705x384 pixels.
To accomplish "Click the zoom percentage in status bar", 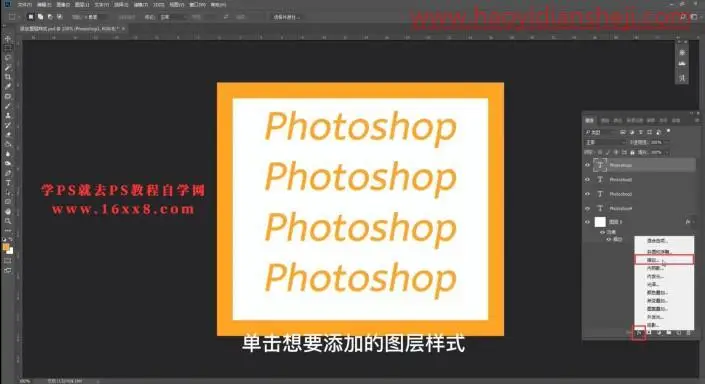I will pos(25,381).
